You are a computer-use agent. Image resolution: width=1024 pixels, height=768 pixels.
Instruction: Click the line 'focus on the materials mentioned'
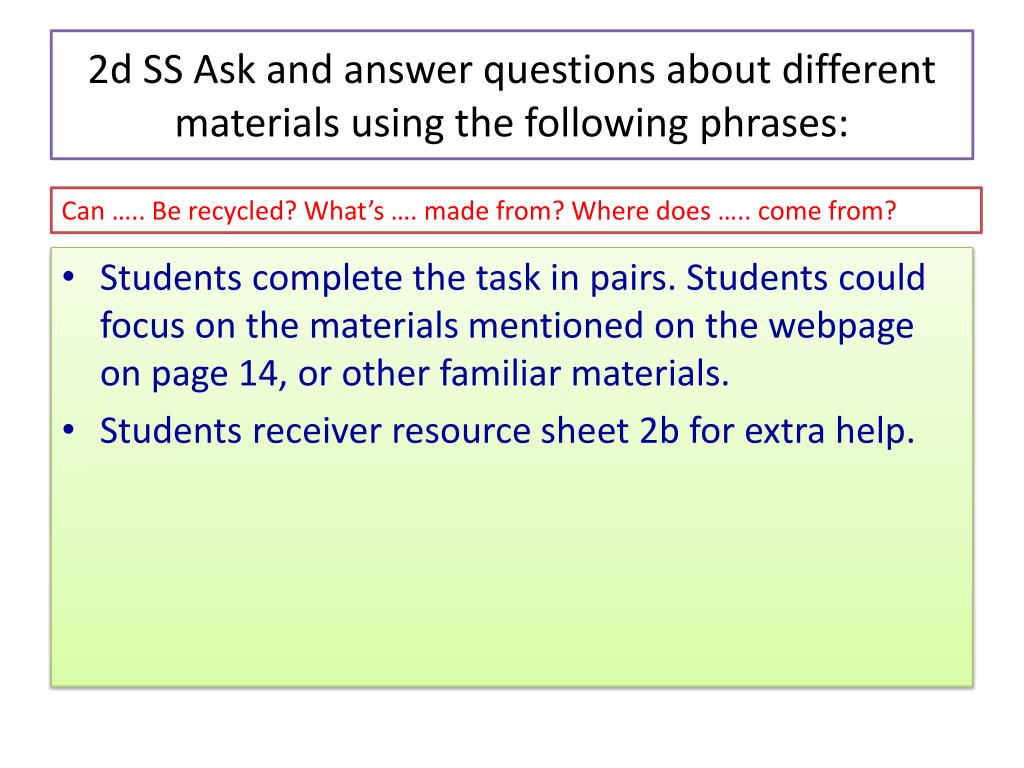tap(372, 326)
